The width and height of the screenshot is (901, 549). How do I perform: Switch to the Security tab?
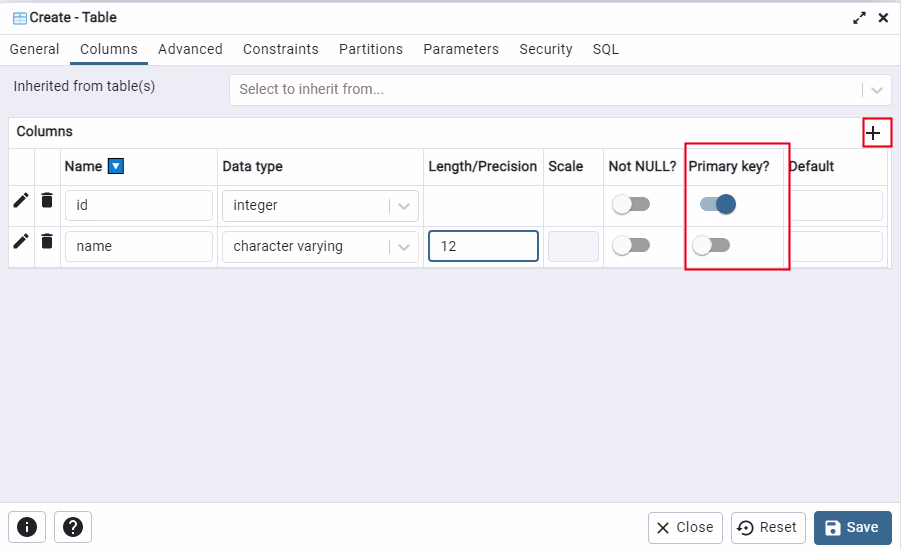546,49
